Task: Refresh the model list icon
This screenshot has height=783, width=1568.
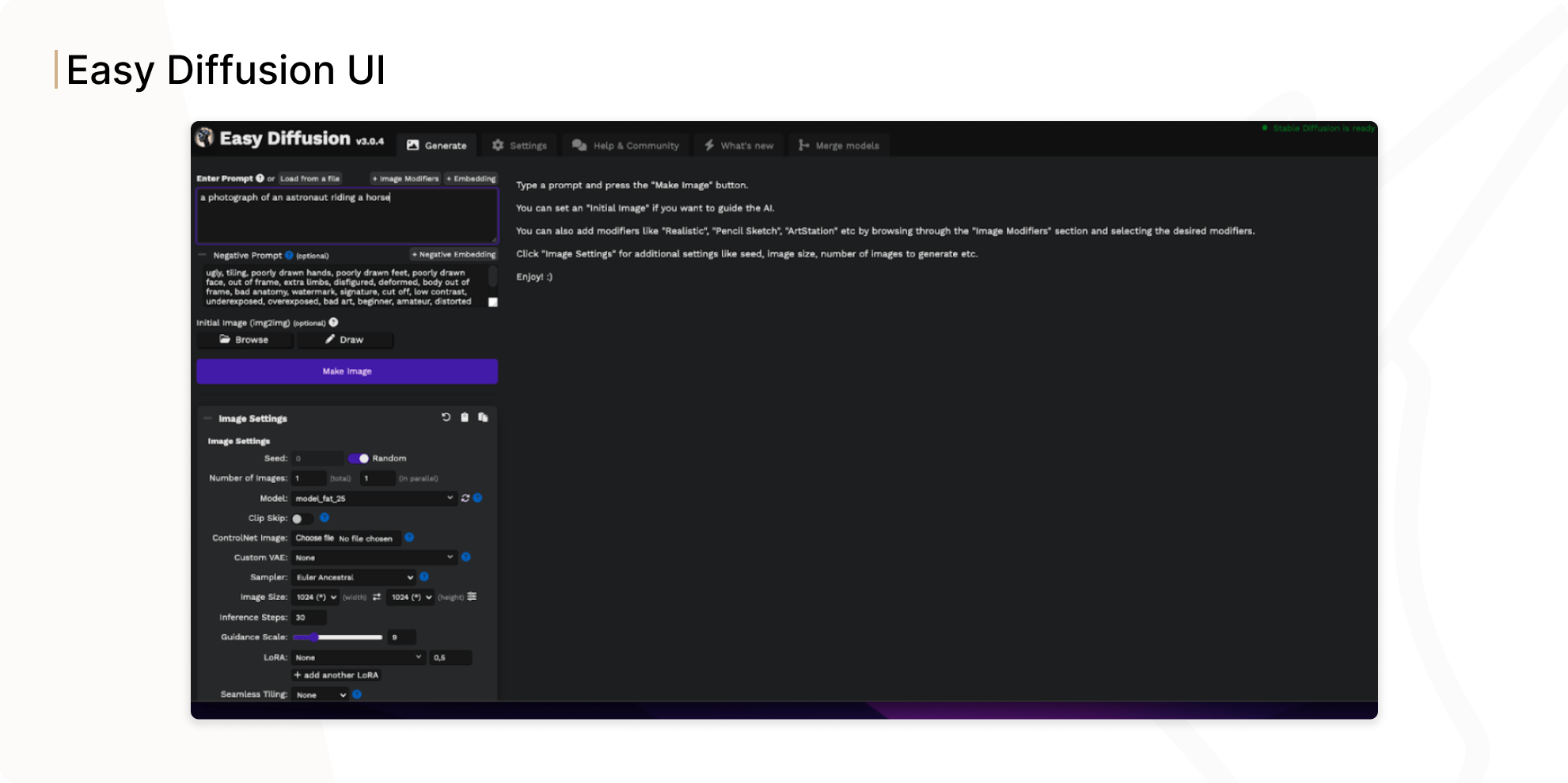Action: pos(465,498)
